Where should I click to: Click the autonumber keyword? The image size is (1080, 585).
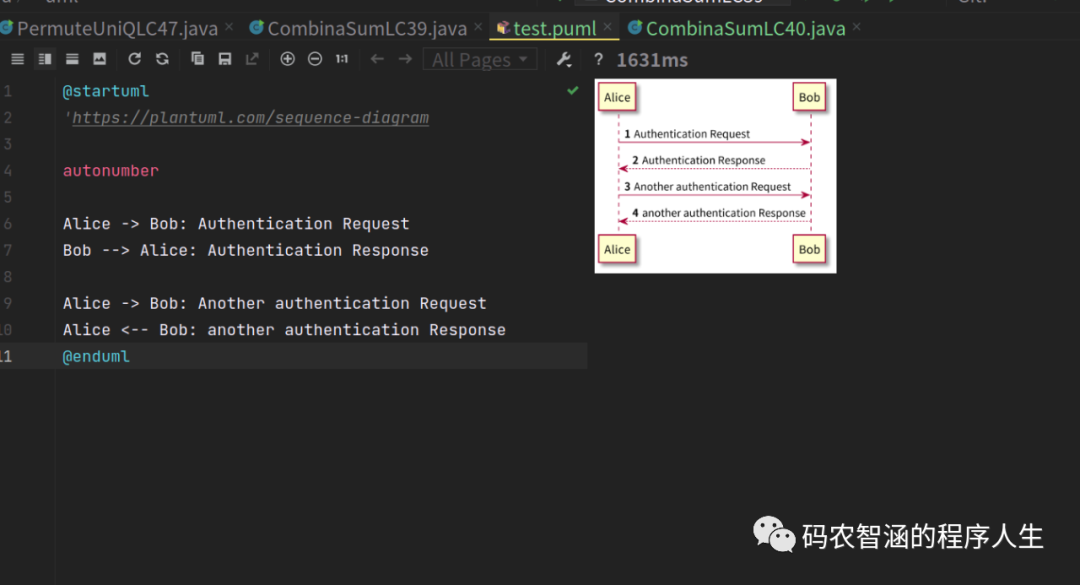[111, 171]
